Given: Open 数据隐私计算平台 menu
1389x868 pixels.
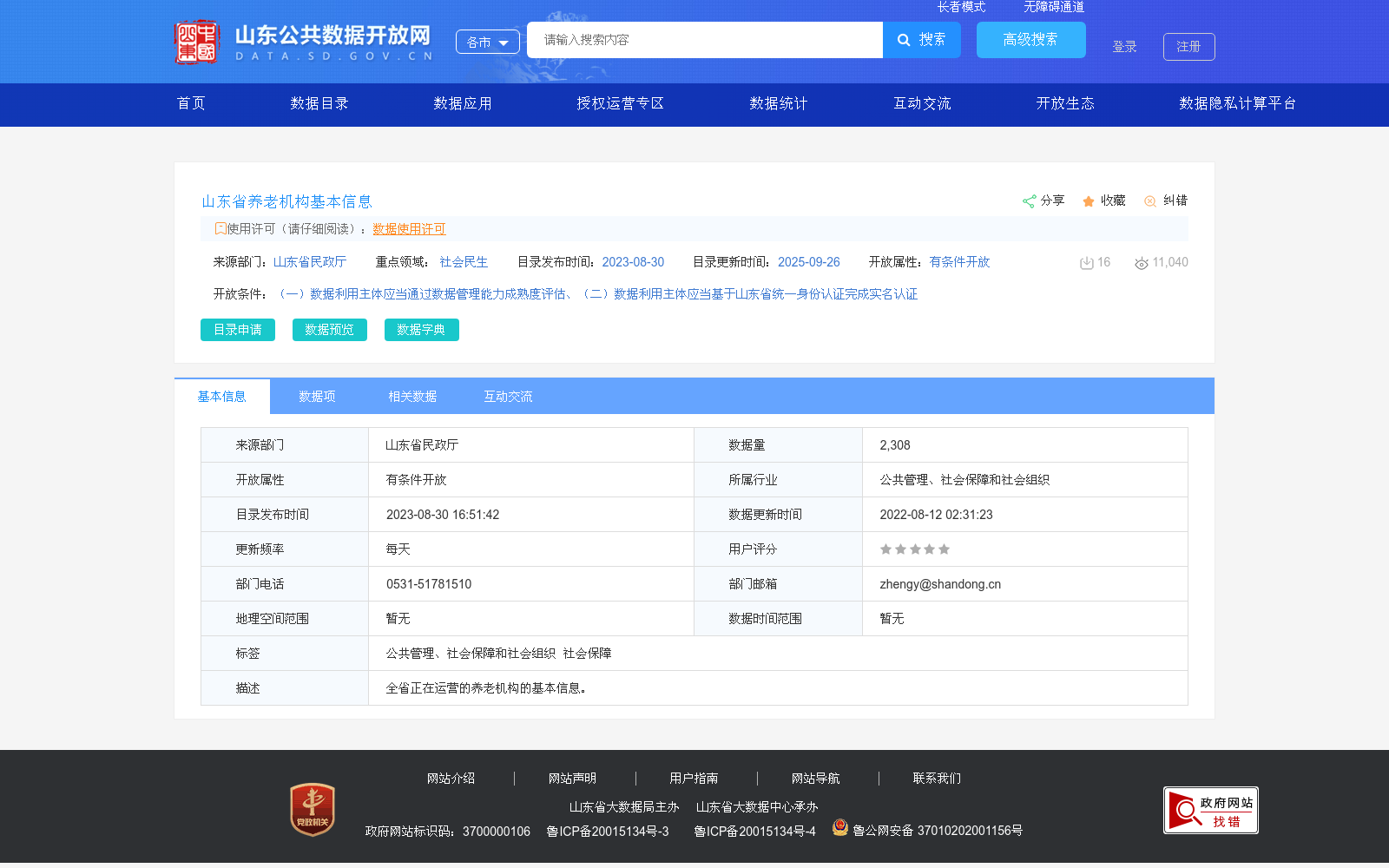Looking at the screenshot, I should [1238, 103].
